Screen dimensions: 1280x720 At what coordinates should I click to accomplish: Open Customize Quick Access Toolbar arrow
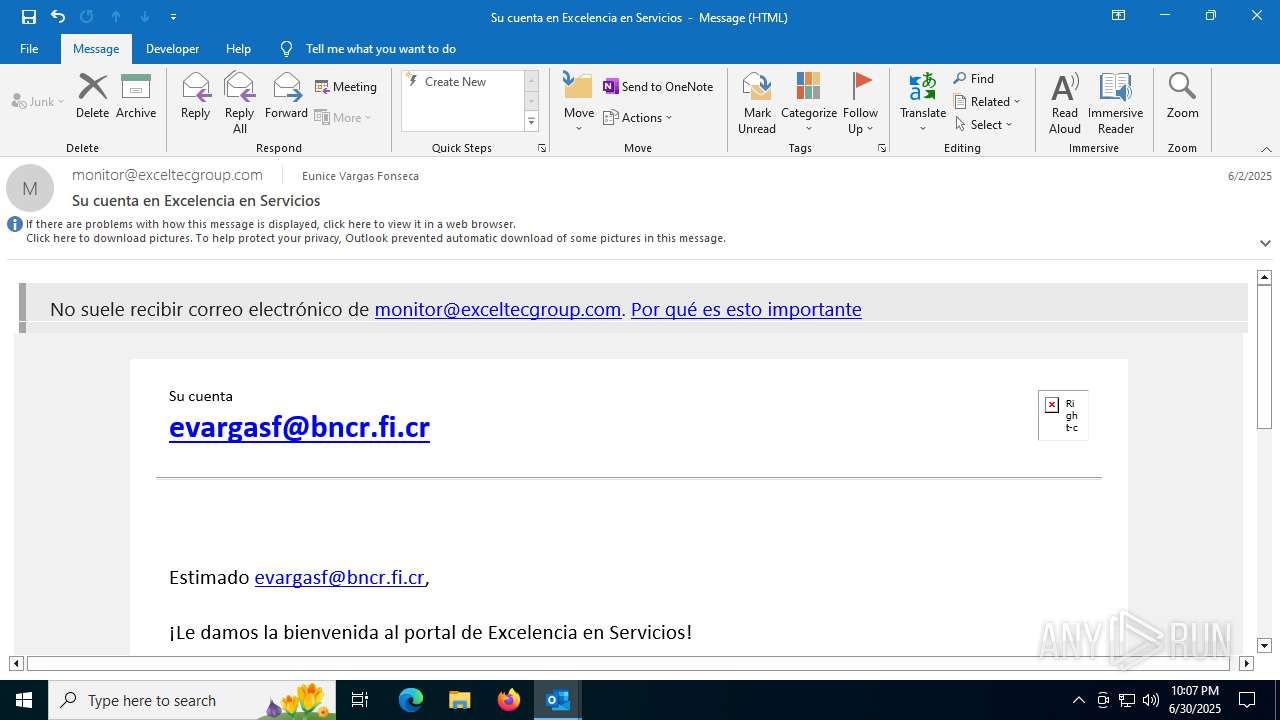173,17
